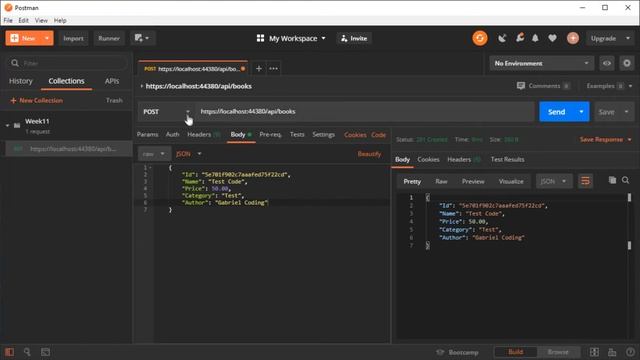Open the new window dropdown arrow
This screenshot has width=640, height=360.
coord(147,38)
